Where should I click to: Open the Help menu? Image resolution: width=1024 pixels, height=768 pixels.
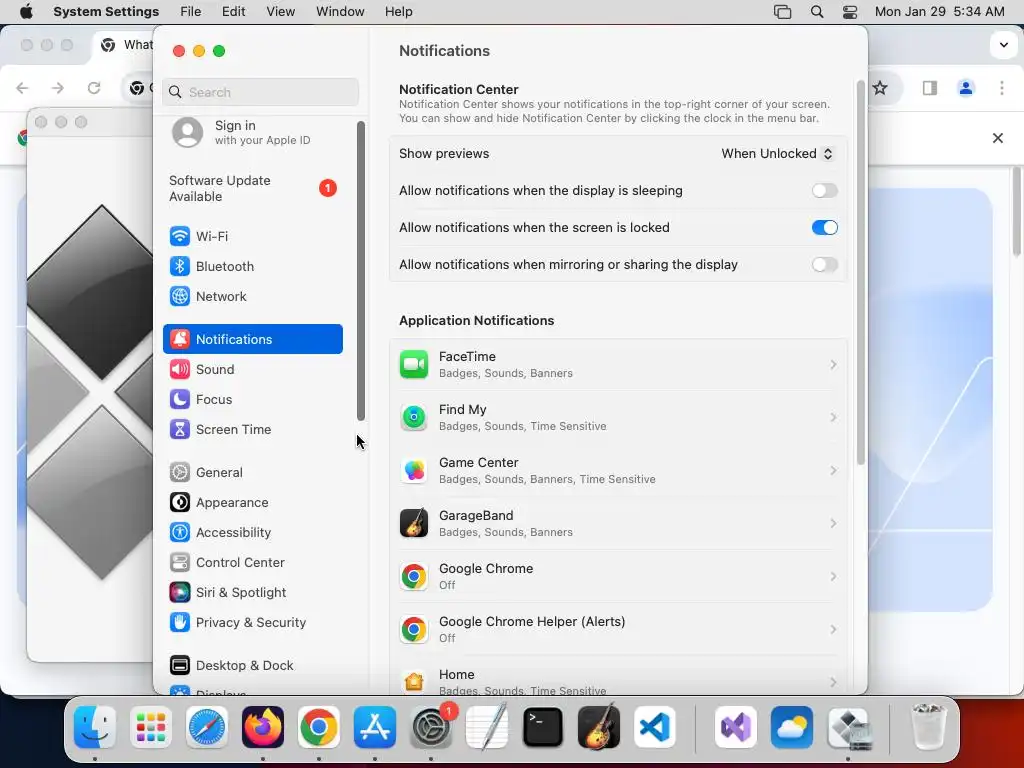(398, 12)
